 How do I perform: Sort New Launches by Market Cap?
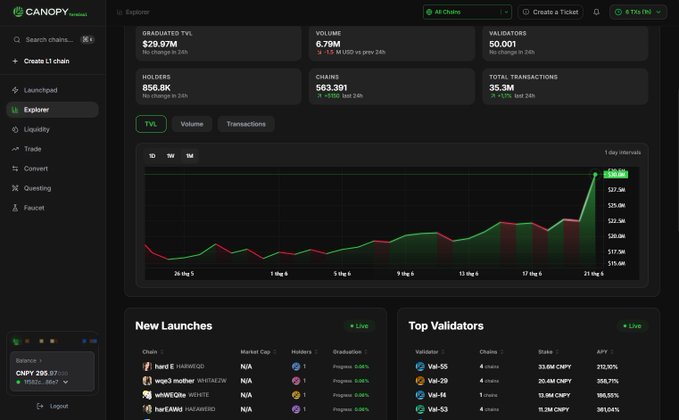[x=258, y=352]
